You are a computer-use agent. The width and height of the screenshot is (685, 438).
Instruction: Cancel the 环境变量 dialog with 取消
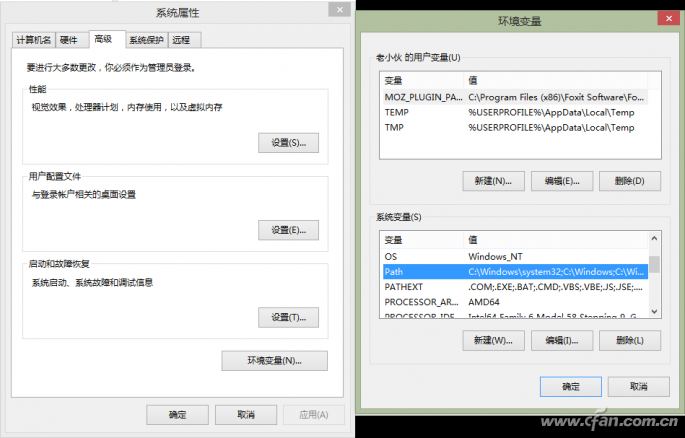pyautogui.click(x=638, y=386)
